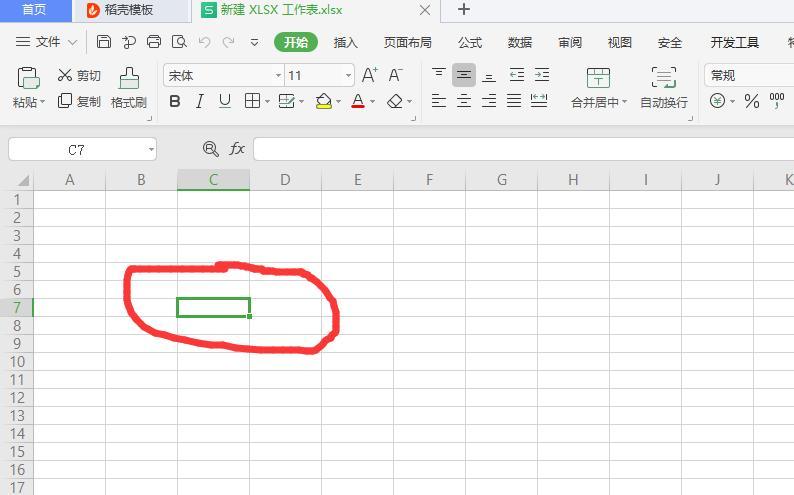794x495 pixels.
Task: Click the Undo arrow icon
Action: 205,42
